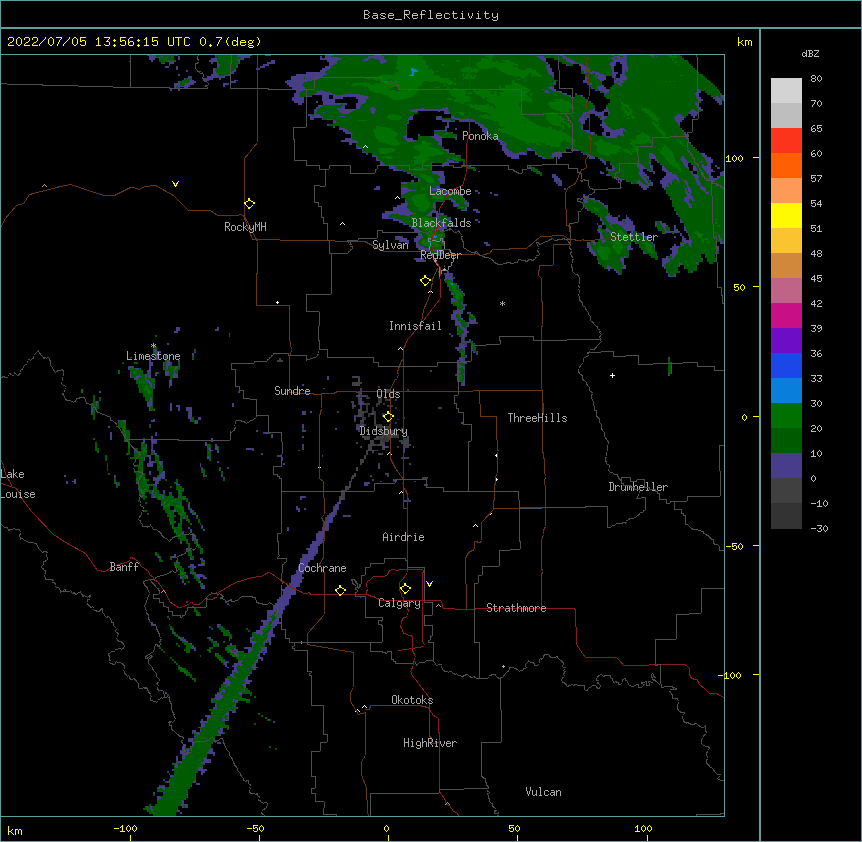Screen dimensions: 862x842
Task: Click the white plus marker west of Drumheller region
Action: pos(612,375)
